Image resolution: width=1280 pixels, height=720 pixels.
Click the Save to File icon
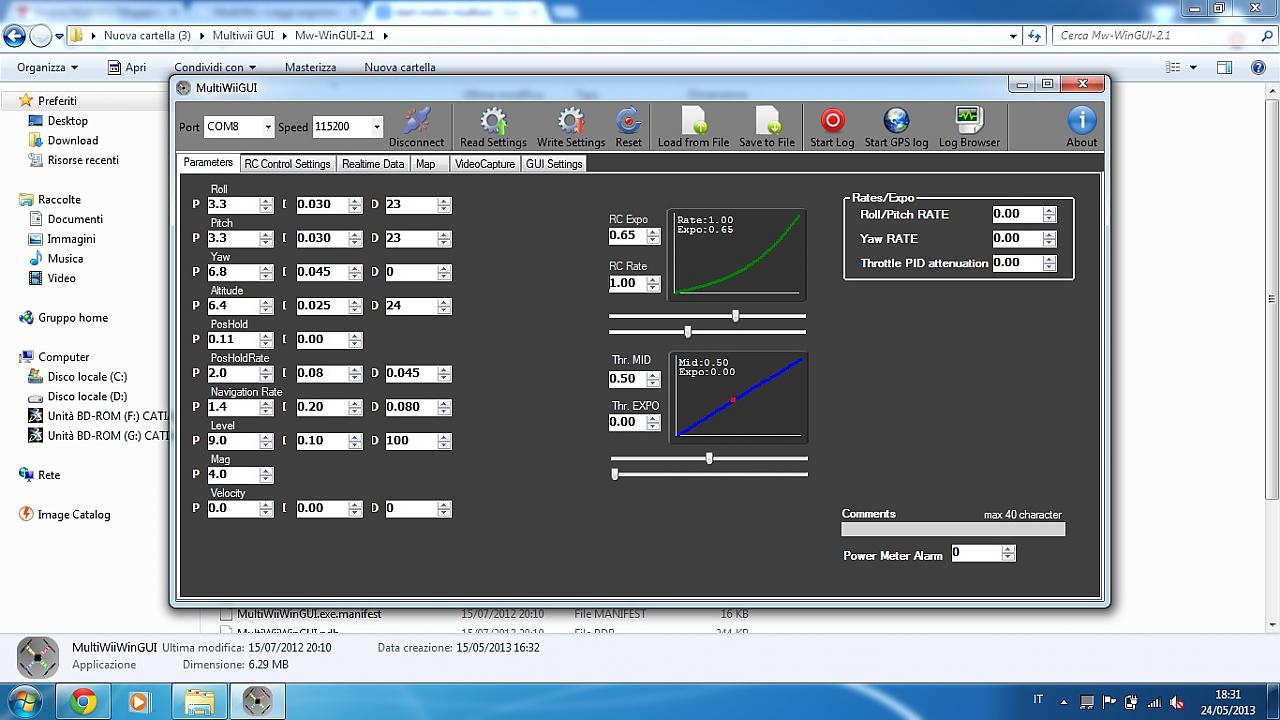pos(767,121)
